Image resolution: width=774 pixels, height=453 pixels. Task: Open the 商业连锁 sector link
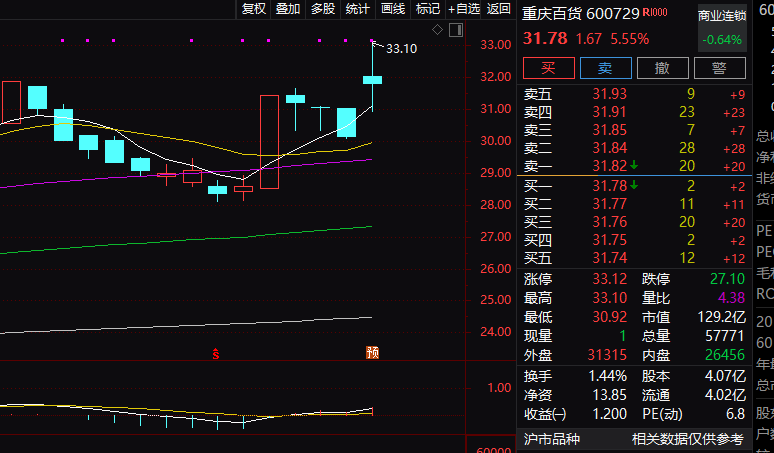click(722, 16)
